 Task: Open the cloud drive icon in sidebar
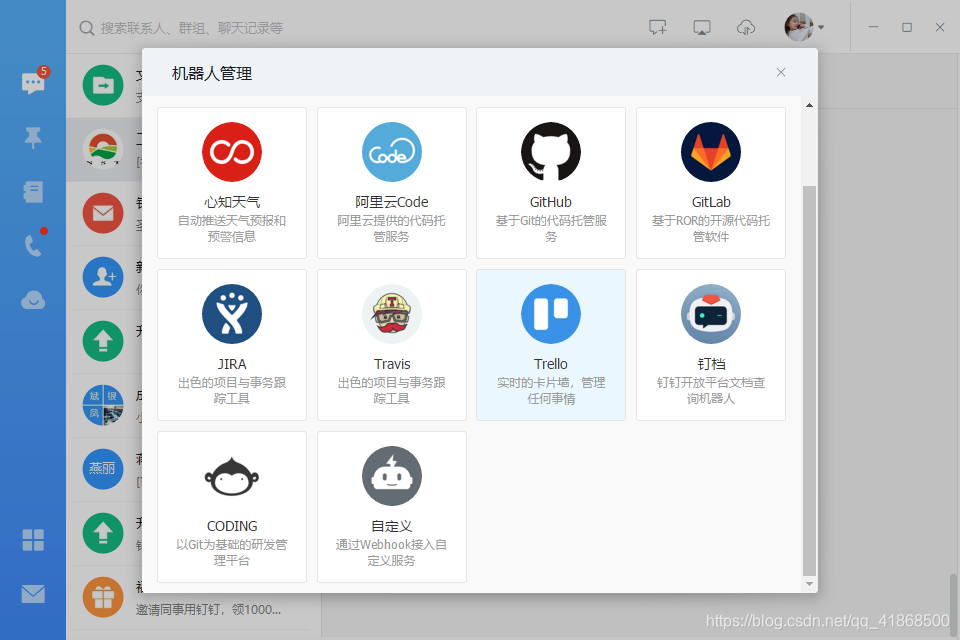click(x=33, y=300)
